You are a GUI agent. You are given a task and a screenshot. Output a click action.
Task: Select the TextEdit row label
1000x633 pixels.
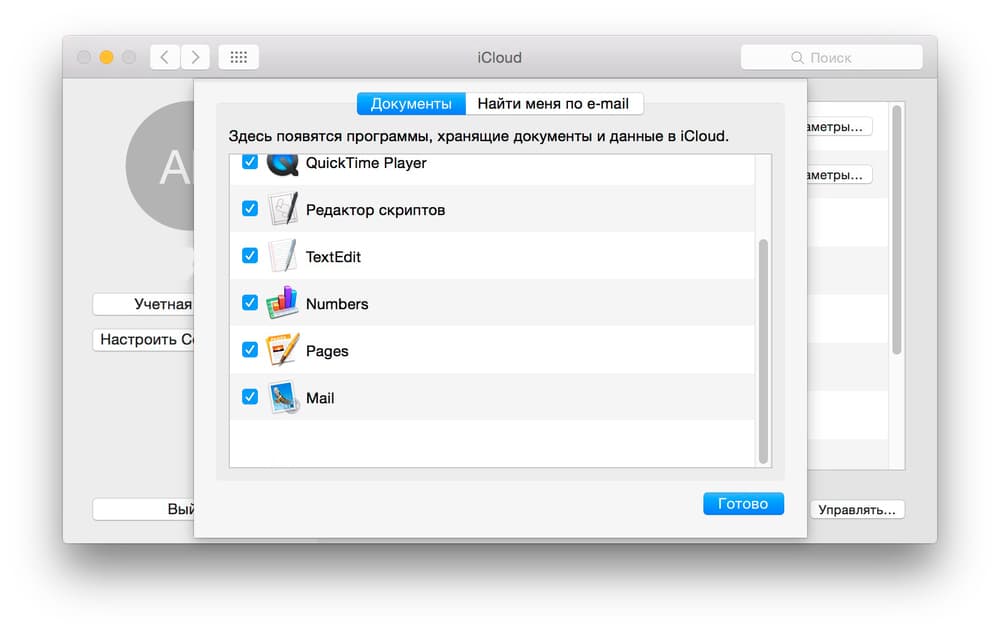pyautogui.click(x=333, y=257)
